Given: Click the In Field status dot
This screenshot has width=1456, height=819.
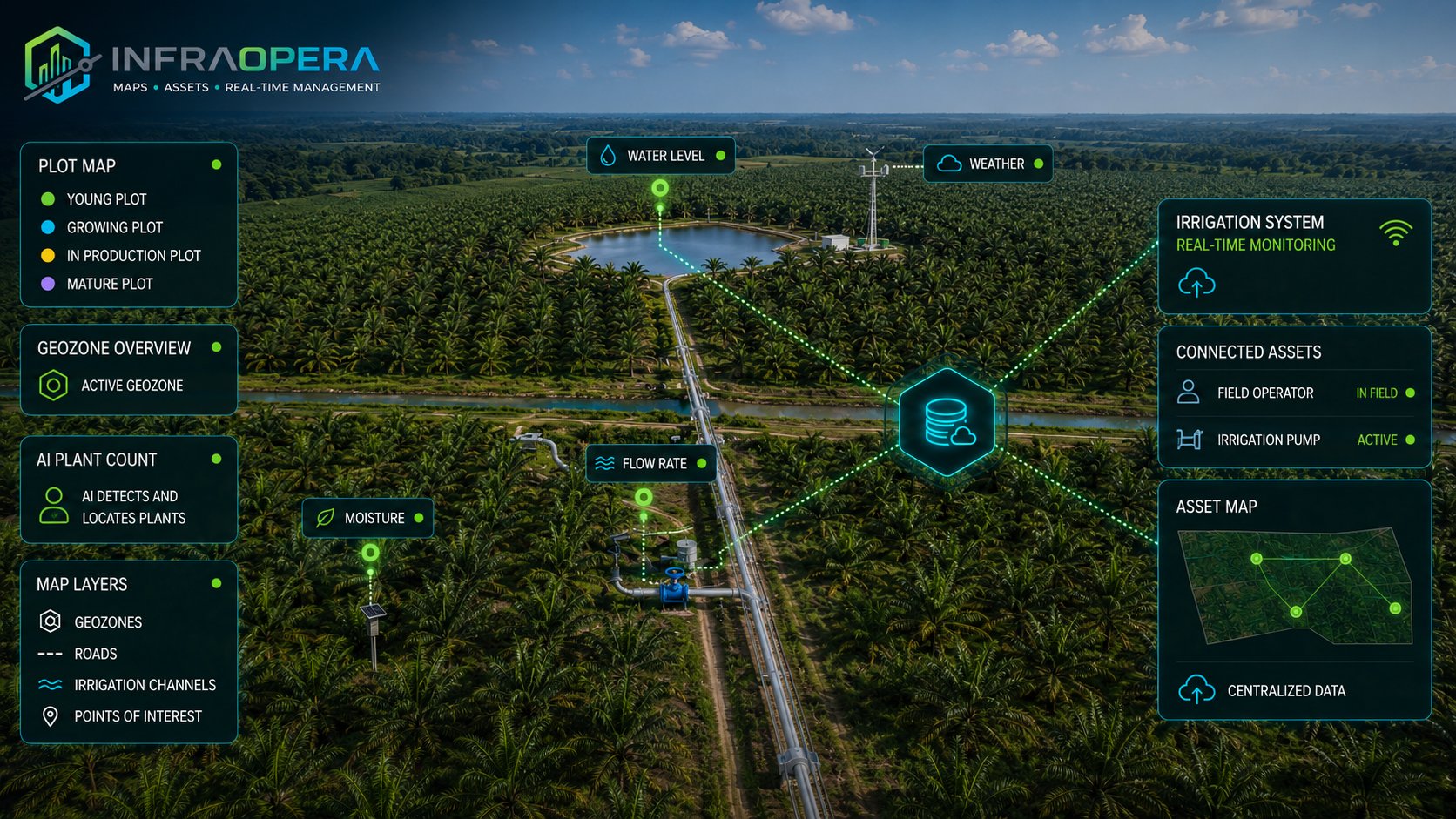Looking at the screenshot, I should pos(1410,393).
